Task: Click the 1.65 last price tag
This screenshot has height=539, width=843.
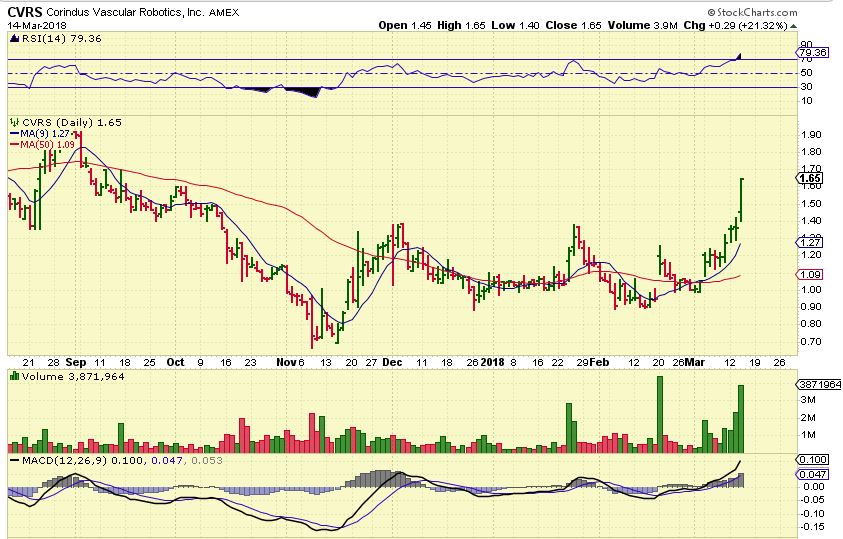Action: click(809, 178)
